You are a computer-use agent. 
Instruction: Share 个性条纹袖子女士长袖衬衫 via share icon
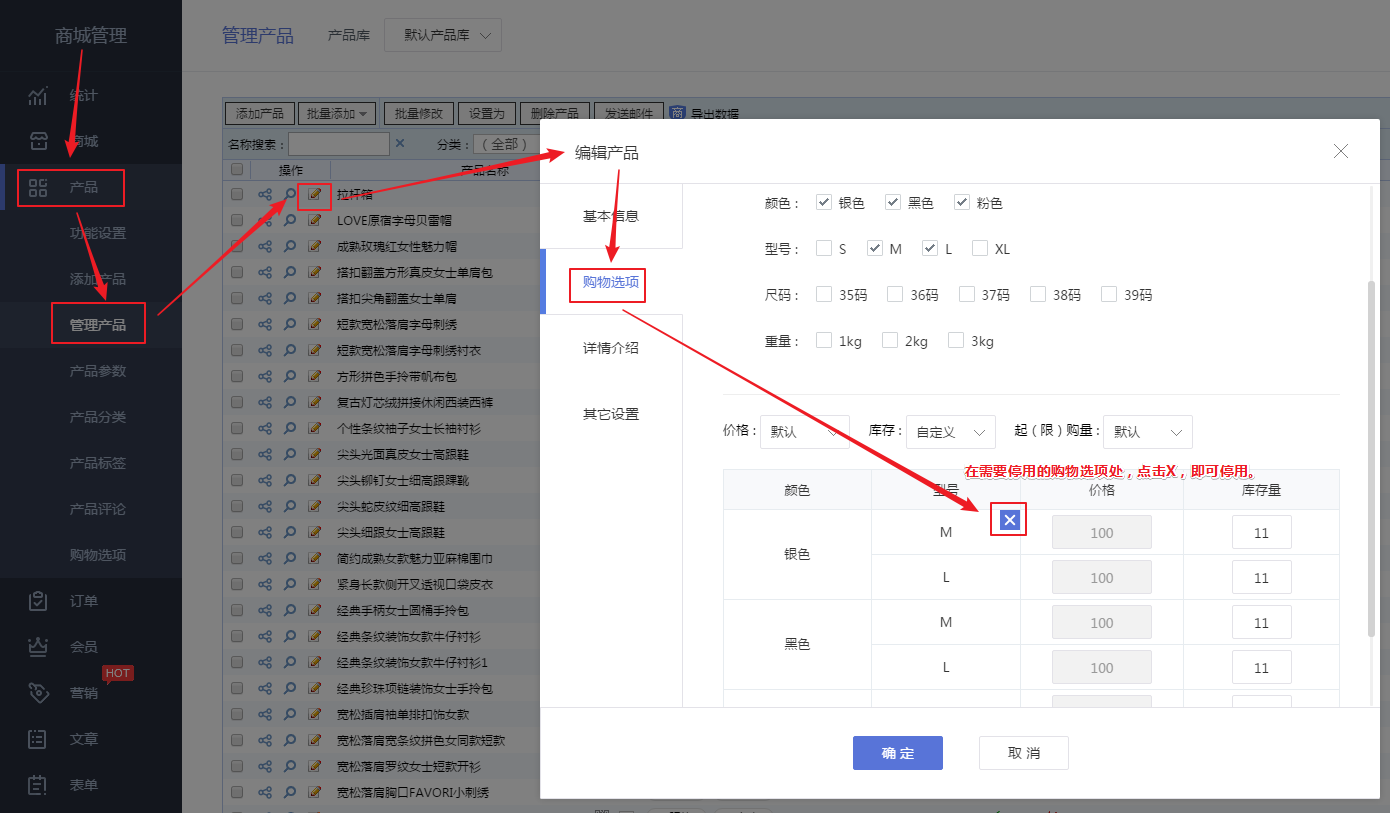click(x=265, y=428)
